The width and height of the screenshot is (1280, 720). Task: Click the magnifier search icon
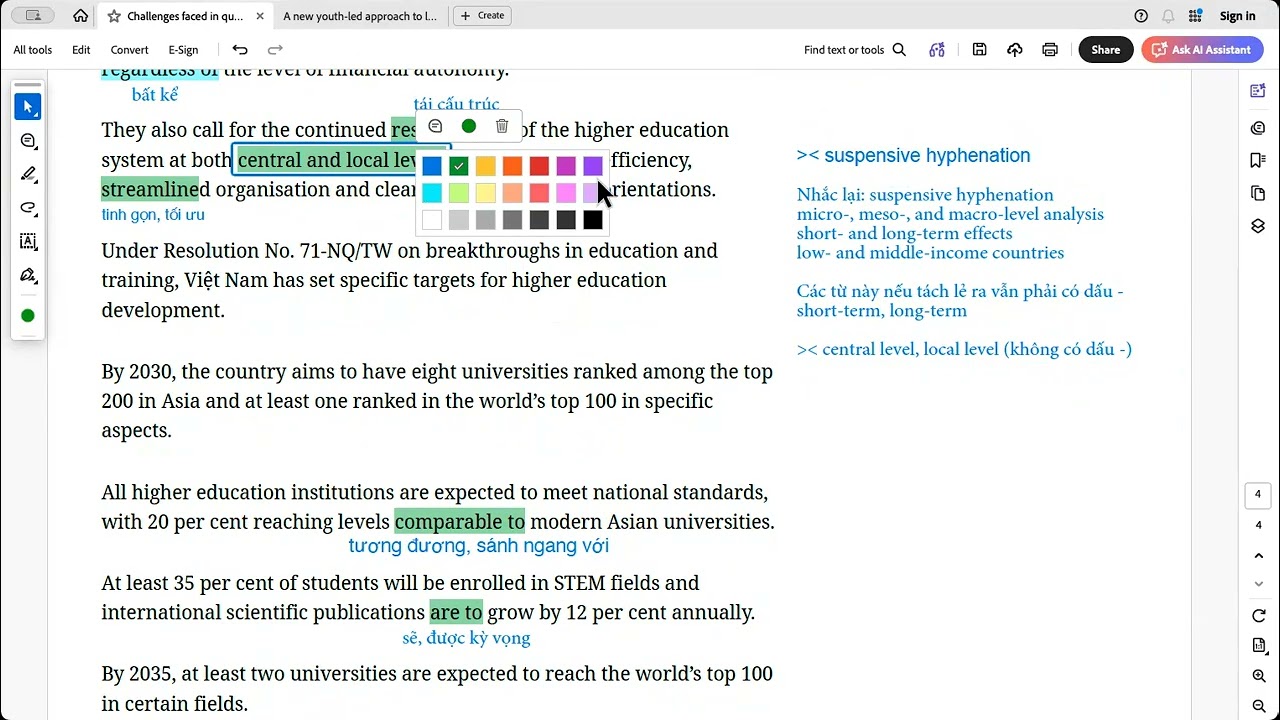point(899,50)
